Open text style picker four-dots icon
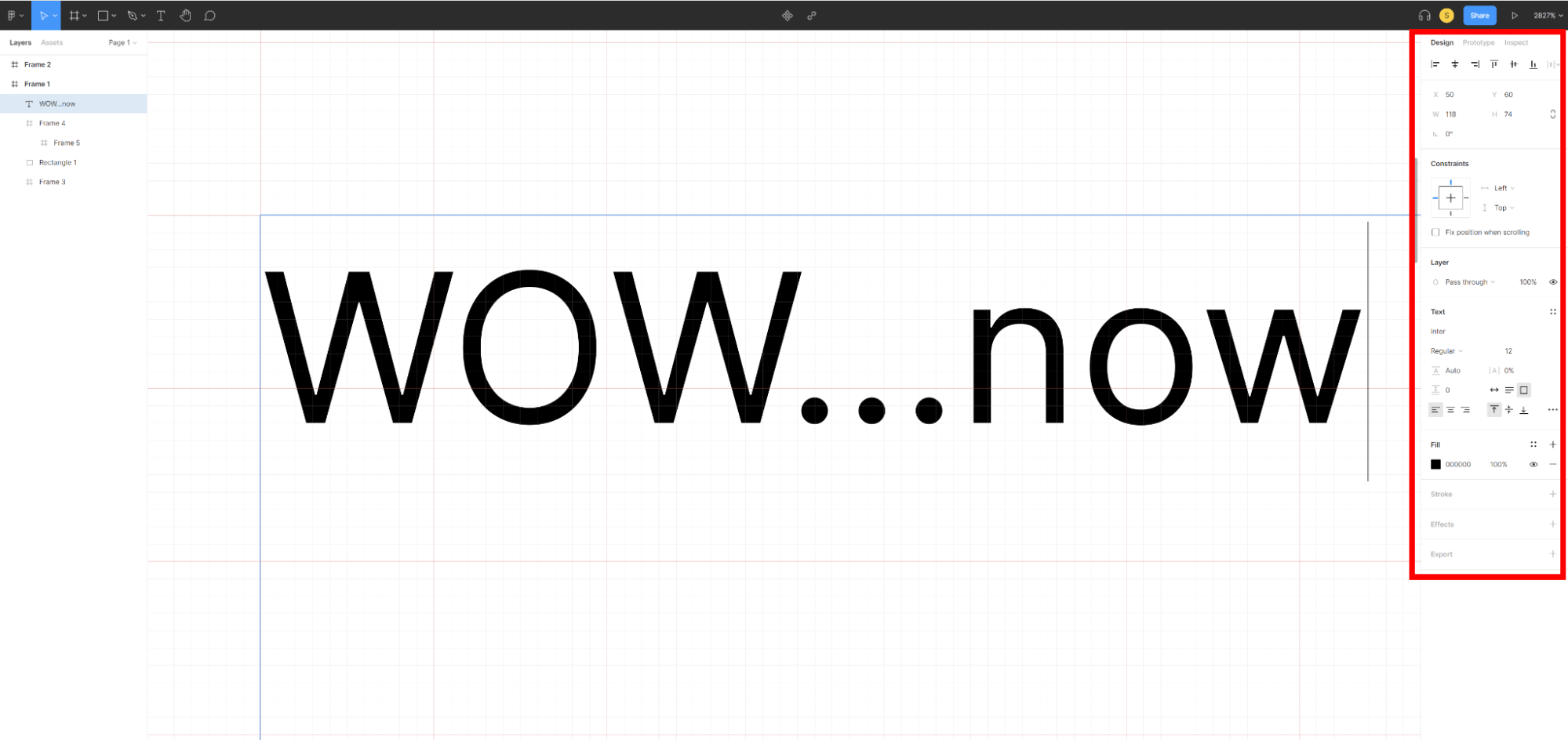This screenshot has height=740, width=1568. pyautogui.click(x=1553, y=311)
